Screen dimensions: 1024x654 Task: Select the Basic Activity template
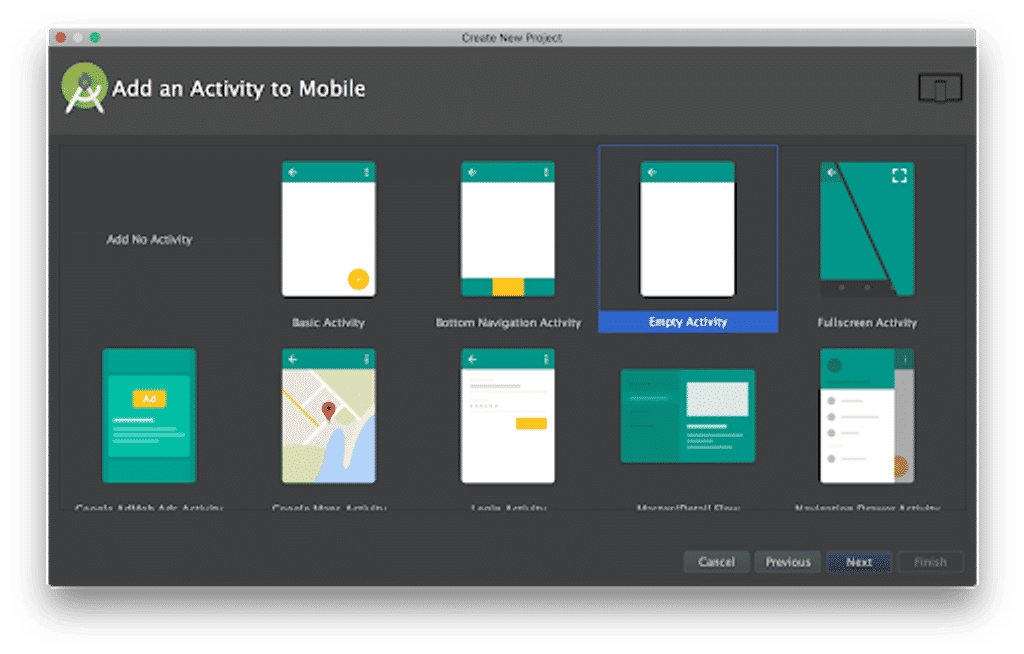(x=329, y=230)
